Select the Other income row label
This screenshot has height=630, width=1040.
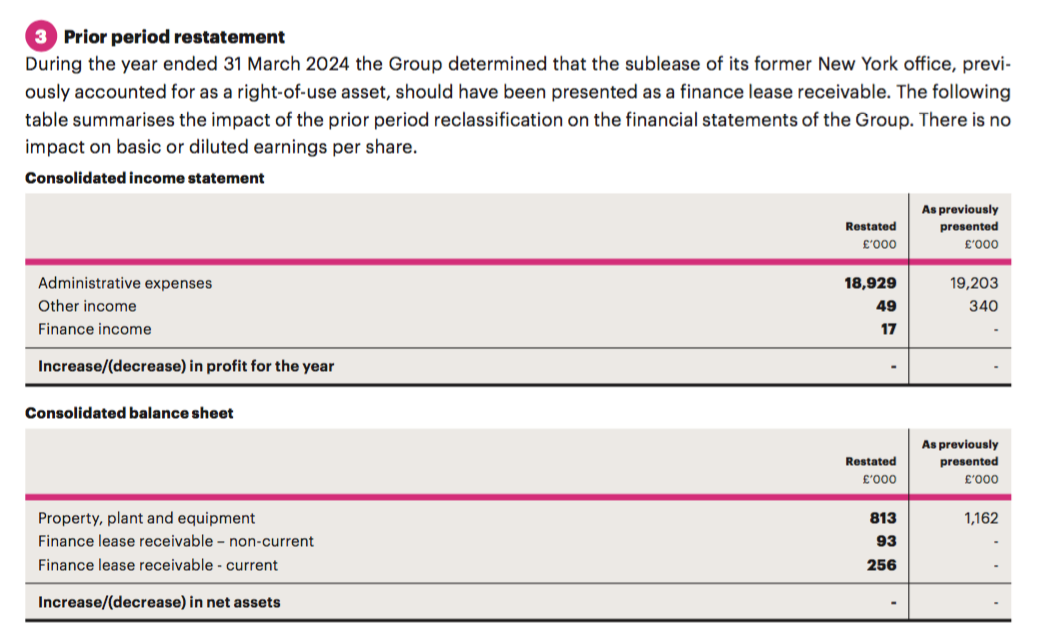[87, 306]
